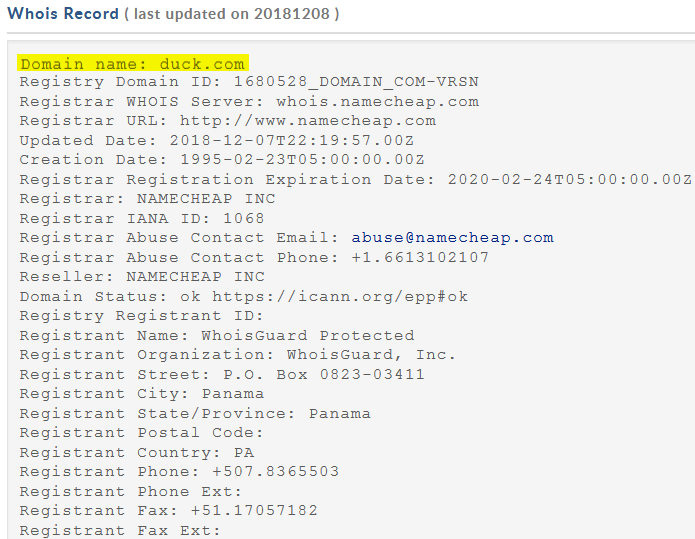
Task: Click the Updated Date 2018-12-07 line
Action: point(217,141)
